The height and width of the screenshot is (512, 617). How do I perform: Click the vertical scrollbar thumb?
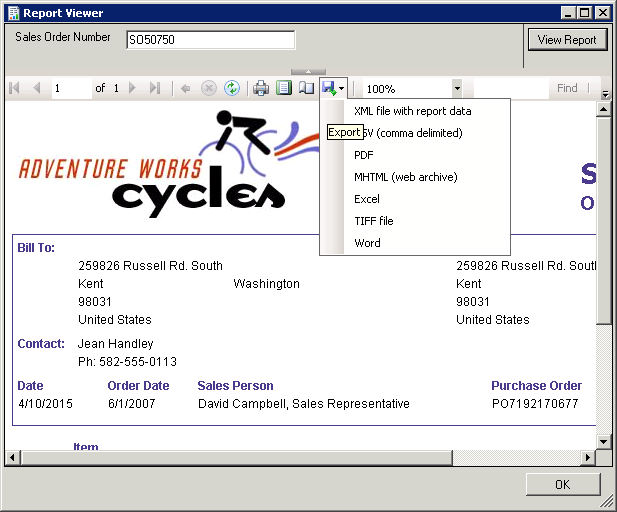pos(603,221)
